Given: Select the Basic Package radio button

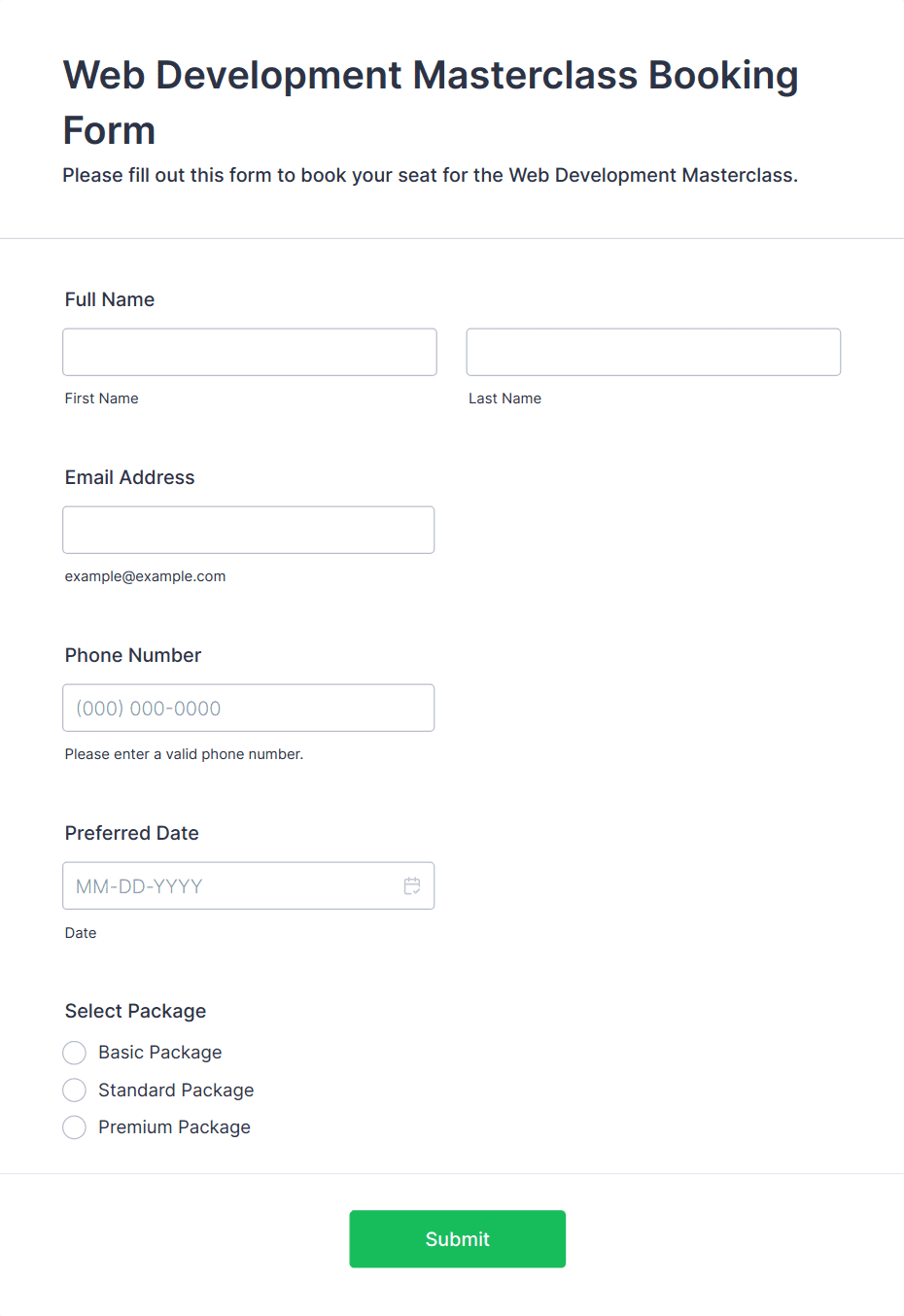Looking at the screenshot, I should pyautogui.click(x=74, y=1053).
